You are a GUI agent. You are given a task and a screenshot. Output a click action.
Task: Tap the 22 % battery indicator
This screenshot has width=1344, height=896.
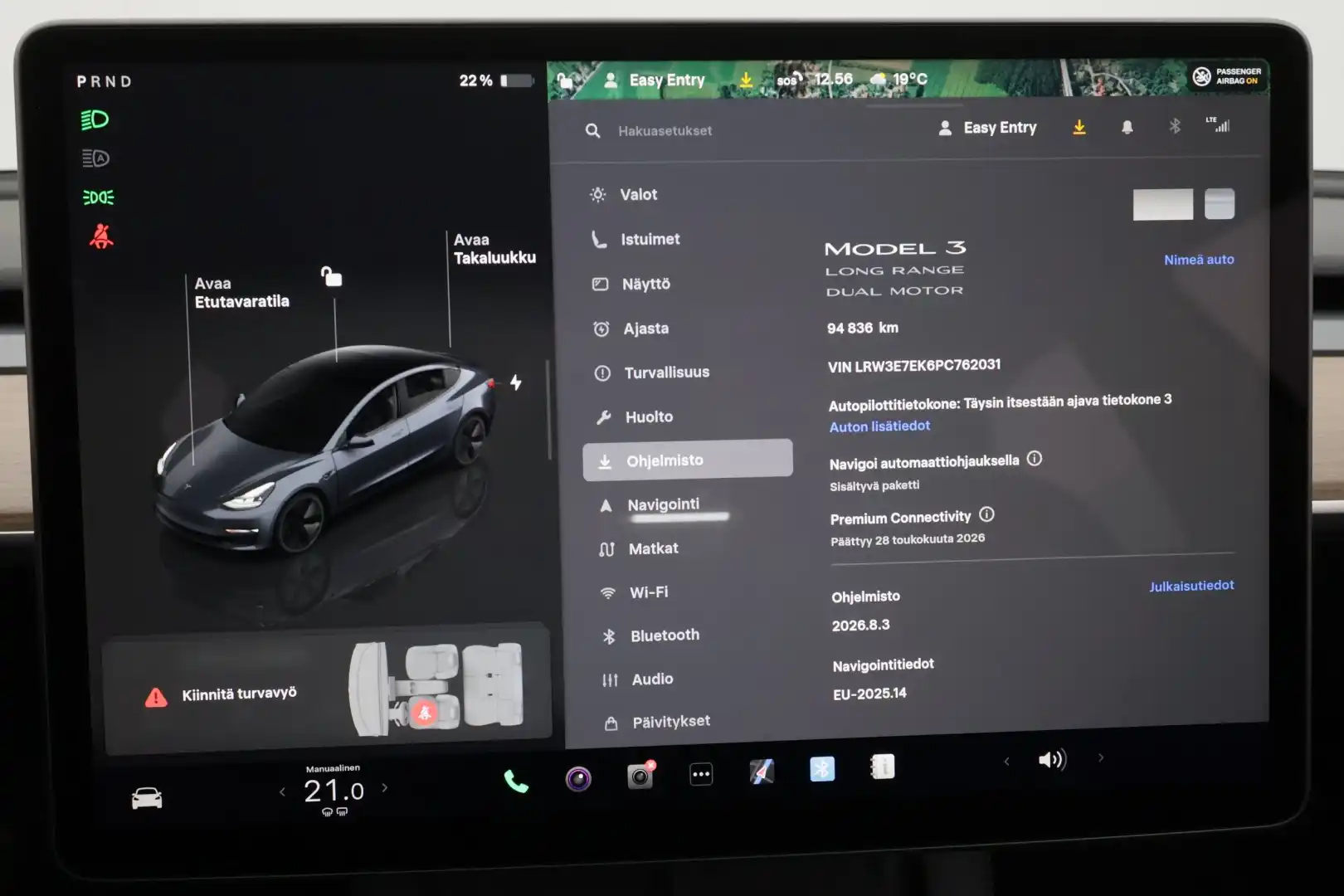496,80
